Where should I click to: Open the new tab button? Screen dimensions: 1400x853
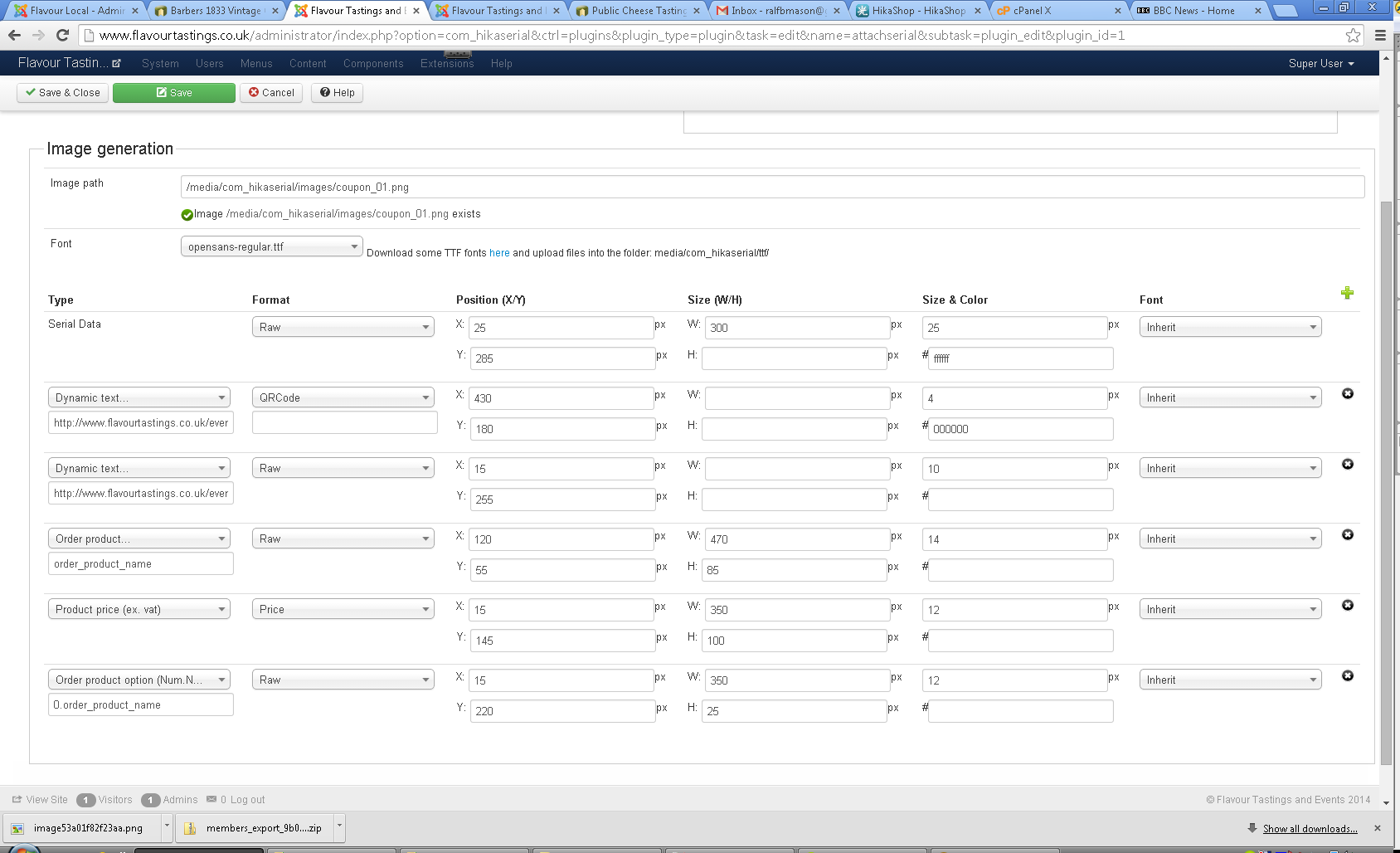pos(1285,11)
